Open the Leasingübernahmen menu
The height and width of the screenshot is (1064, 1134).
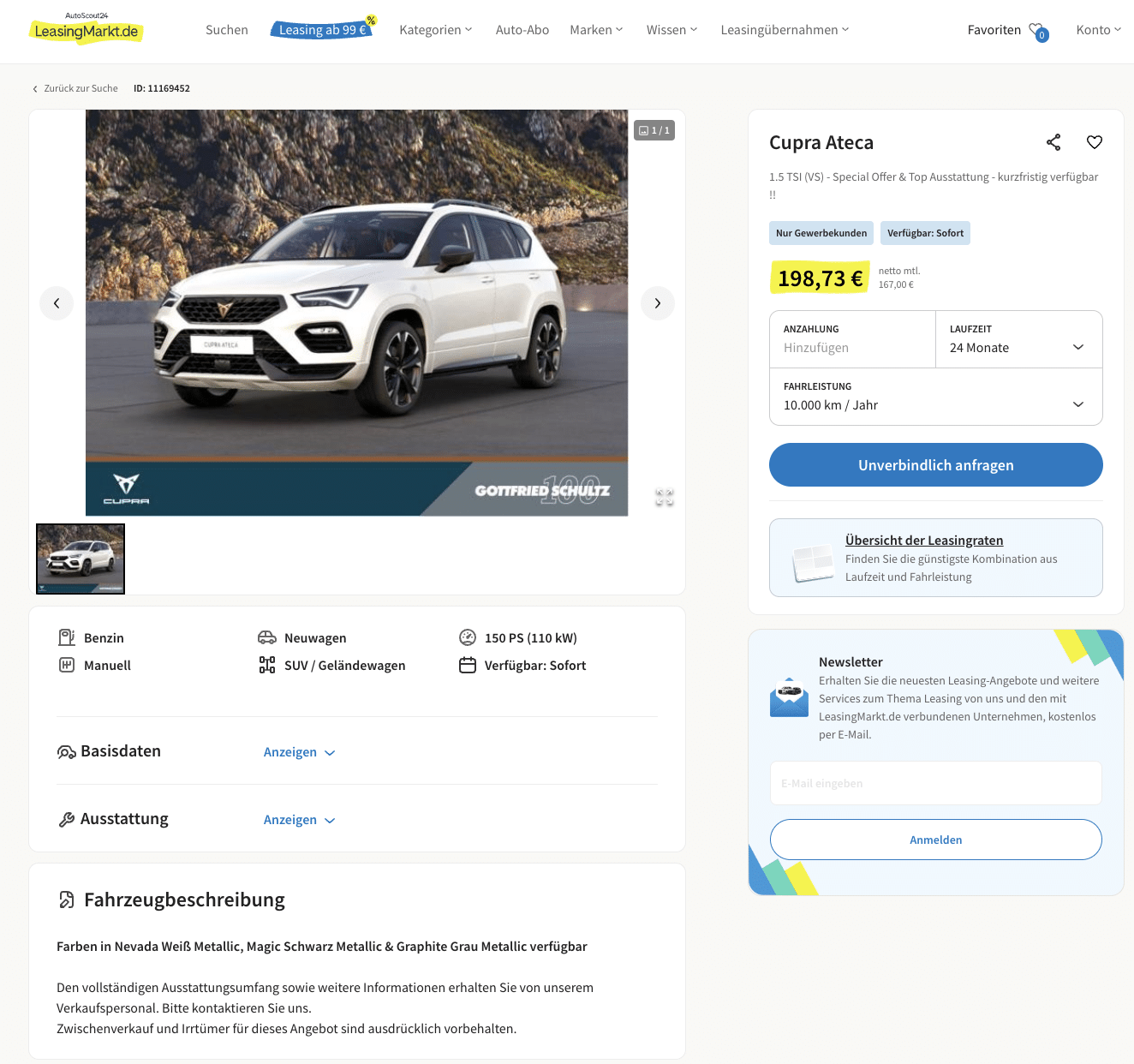(785, 30)
